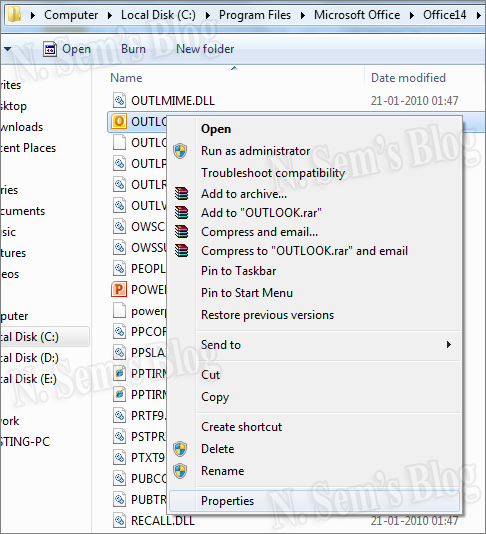Viewport: 486px width, 534px height.
Task: Click the WinRAR icon beside Compress and email
Action: coord(181,232)
